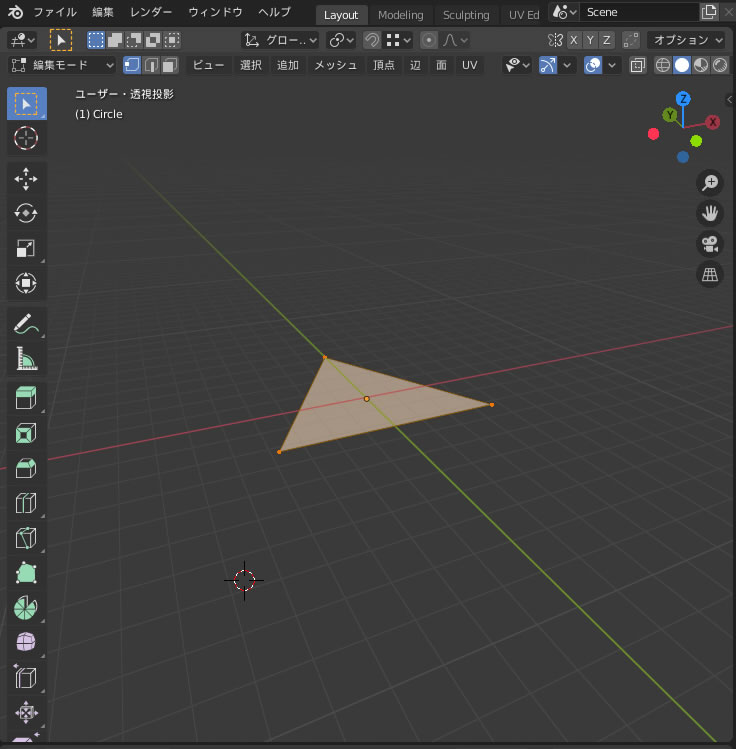Select the Move tool in the toolbar
The image size is (736, 749).
click(26, 178)
